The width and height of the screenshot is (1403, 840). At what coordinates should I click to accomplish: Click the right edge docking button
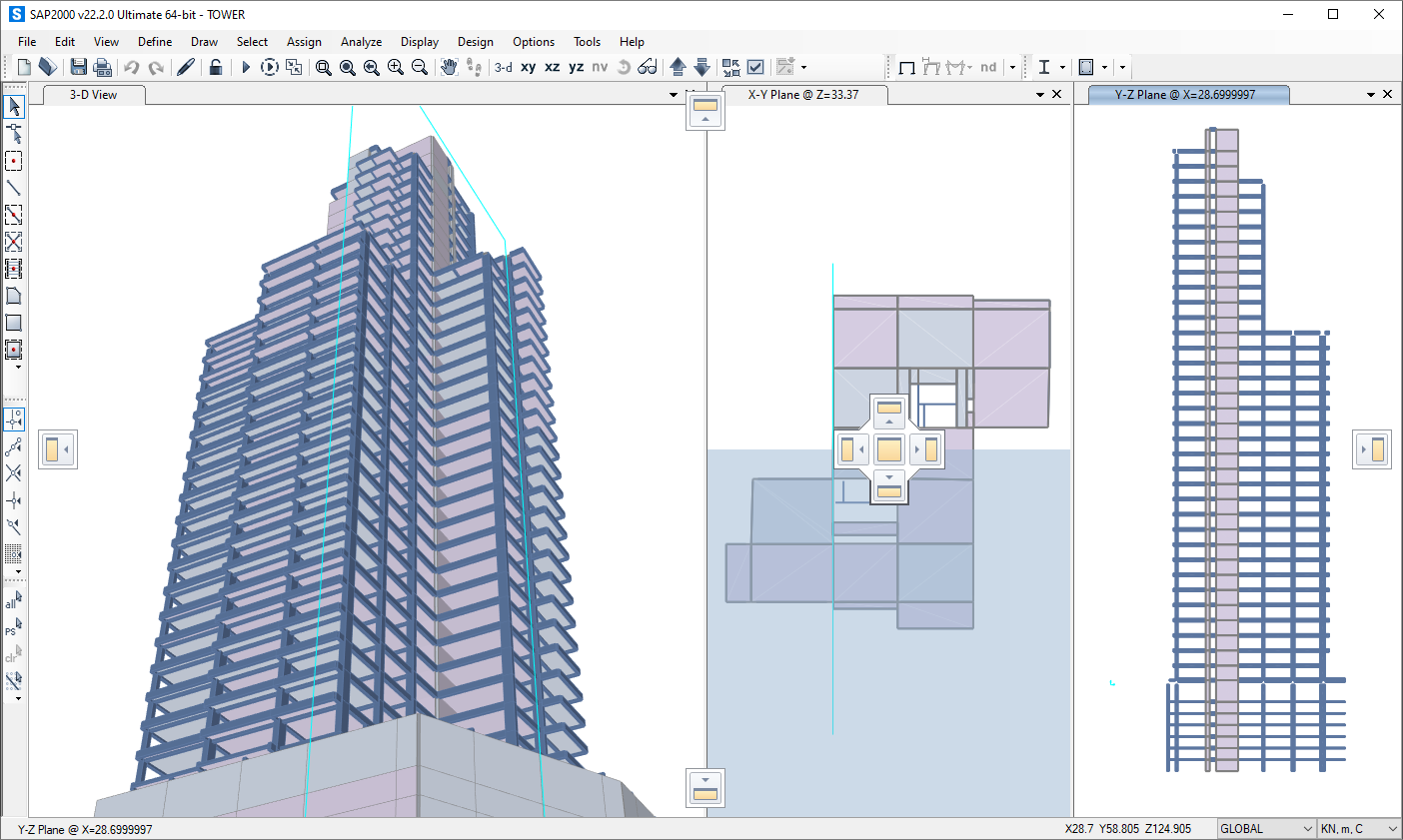1372,449
